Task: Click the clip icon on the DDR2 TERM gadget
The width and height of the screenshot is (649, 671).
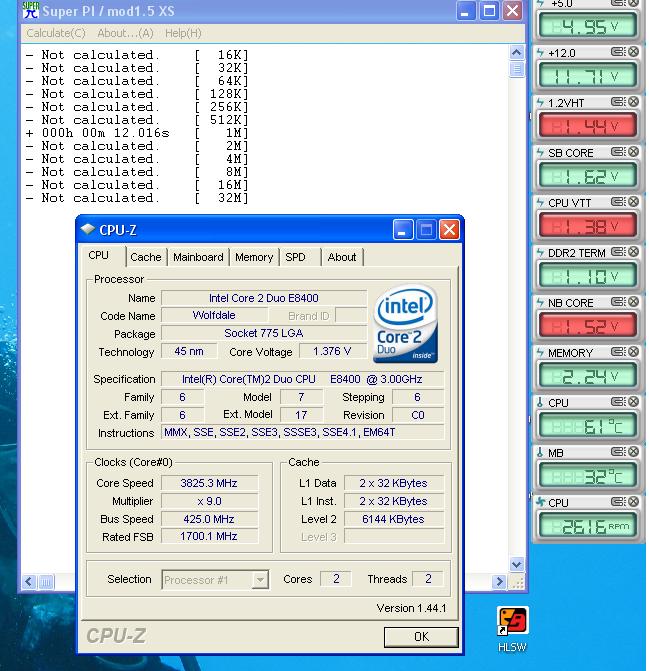Action: (618, 252)
